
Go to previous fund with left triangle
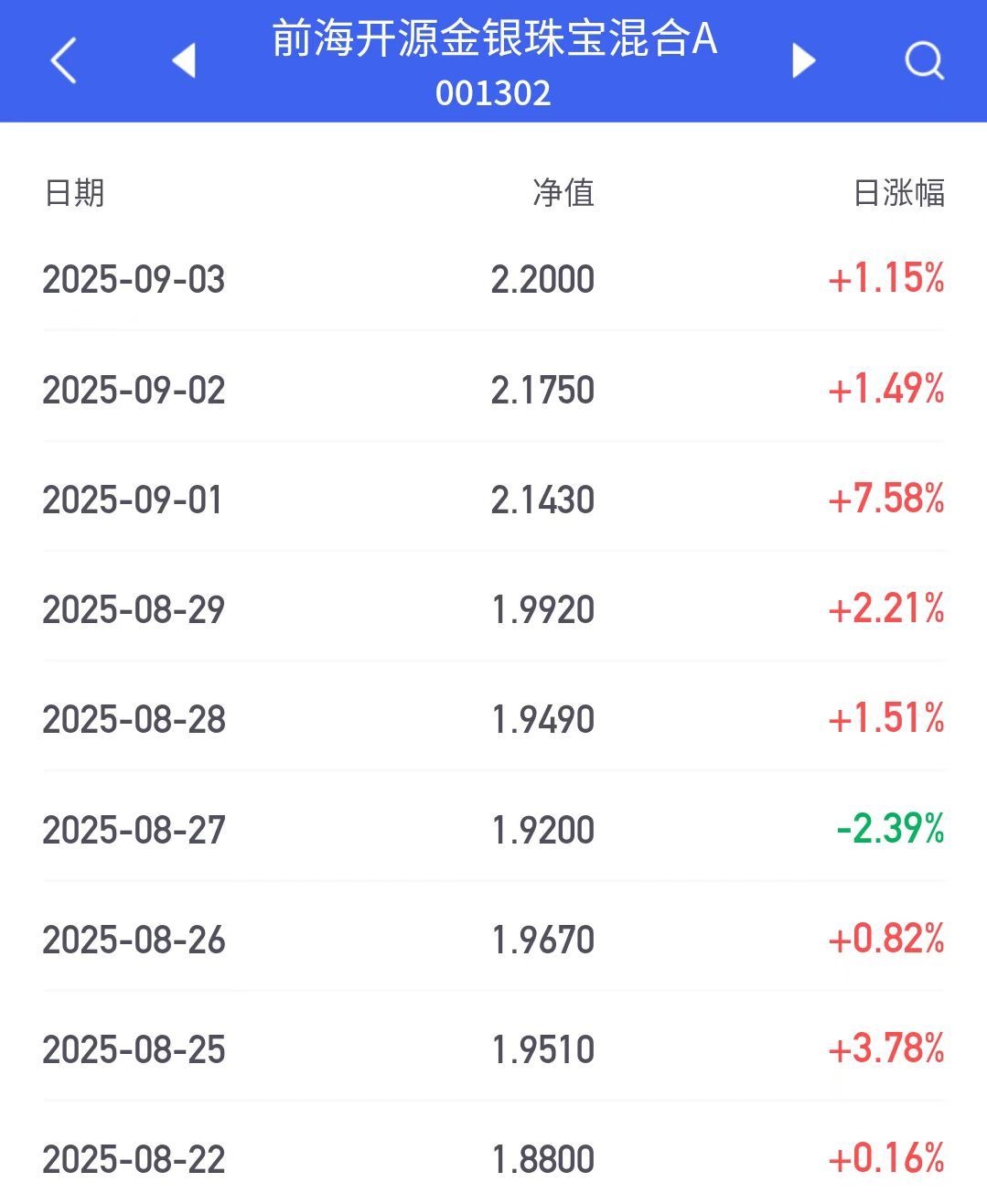184,60
